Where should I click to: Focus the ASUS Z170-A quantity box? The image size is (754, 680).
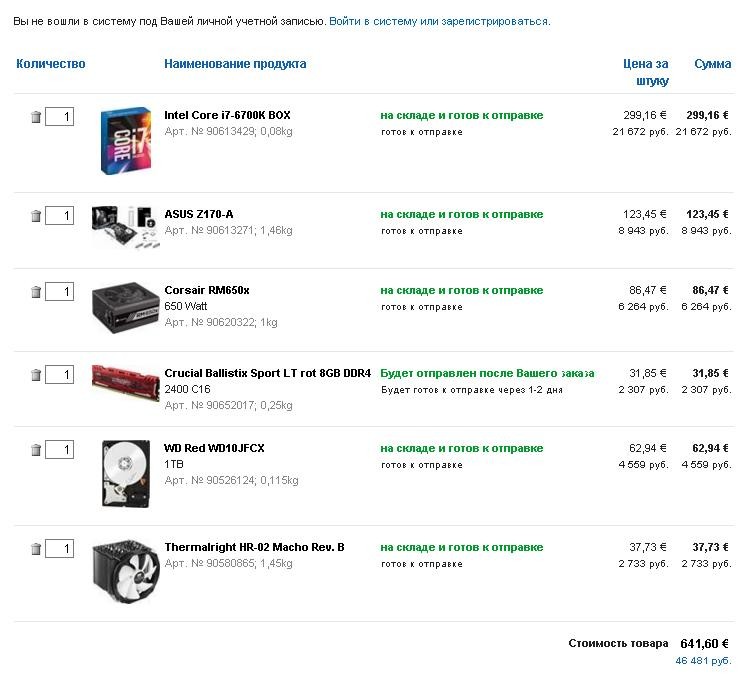(x=59, y=216)
